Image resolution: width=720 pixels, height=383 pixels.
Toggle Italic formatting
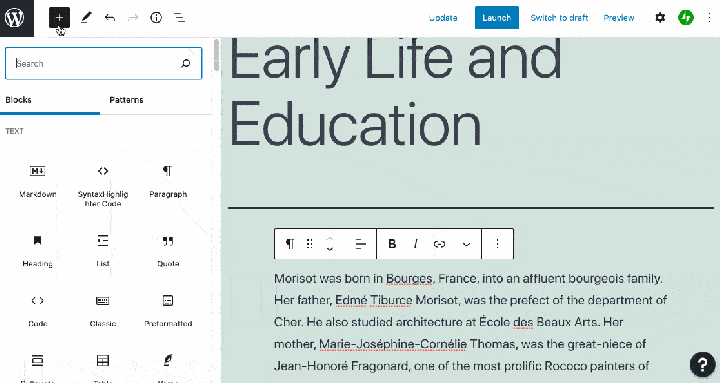[x=416, y=244]
